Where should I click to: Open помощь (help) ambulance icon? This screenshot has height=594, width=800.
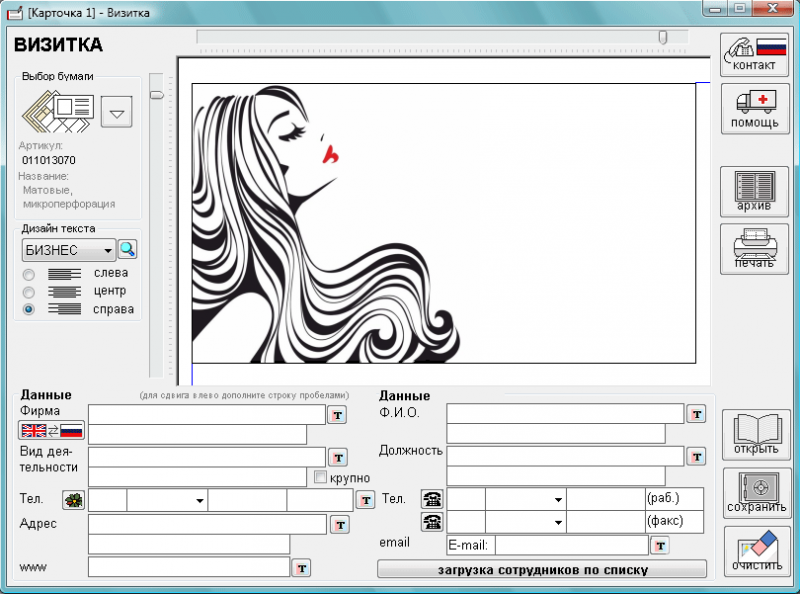755,109
